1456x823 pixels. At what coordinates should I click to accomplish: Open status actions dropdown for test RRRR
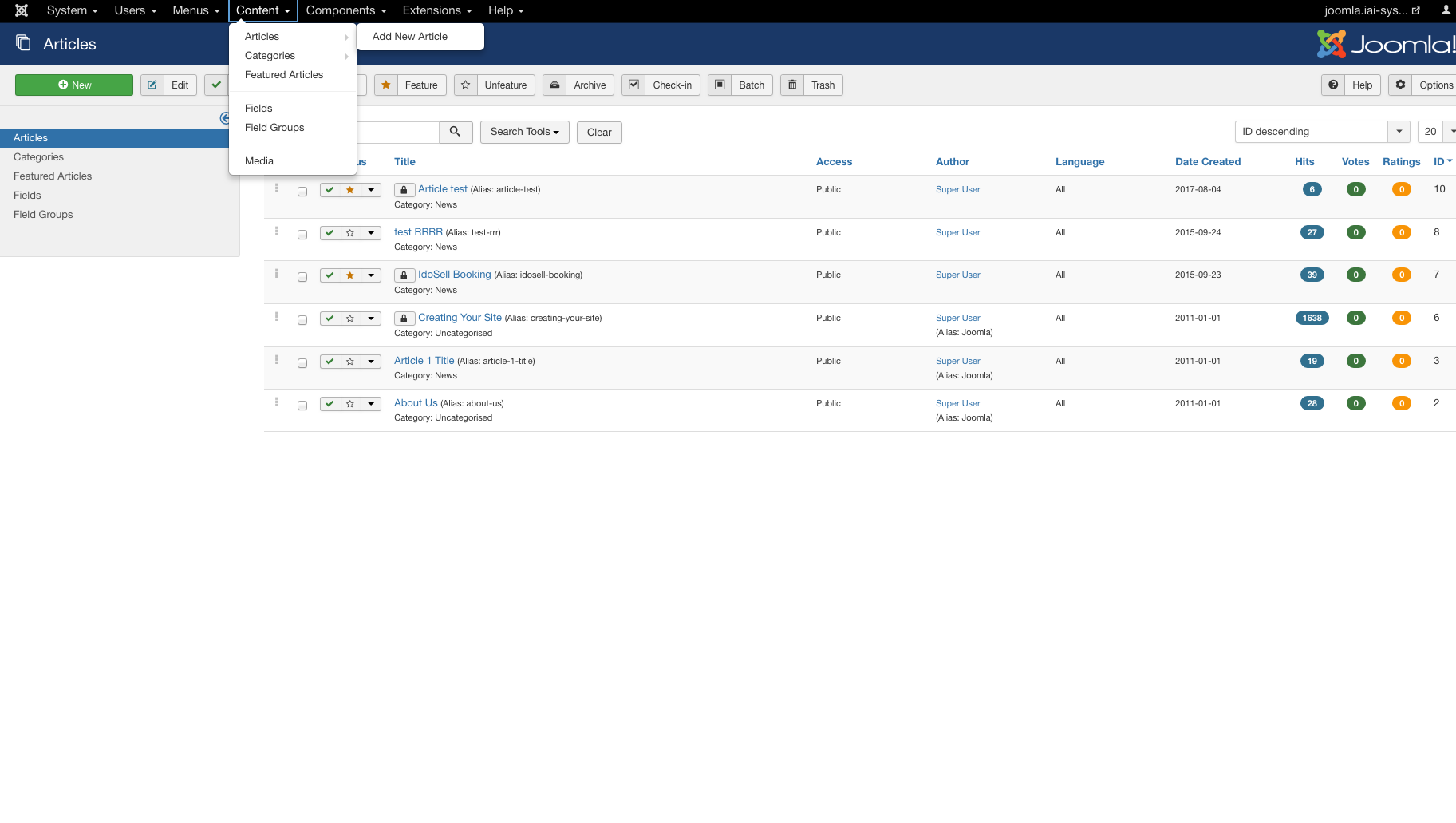point(371,233)
